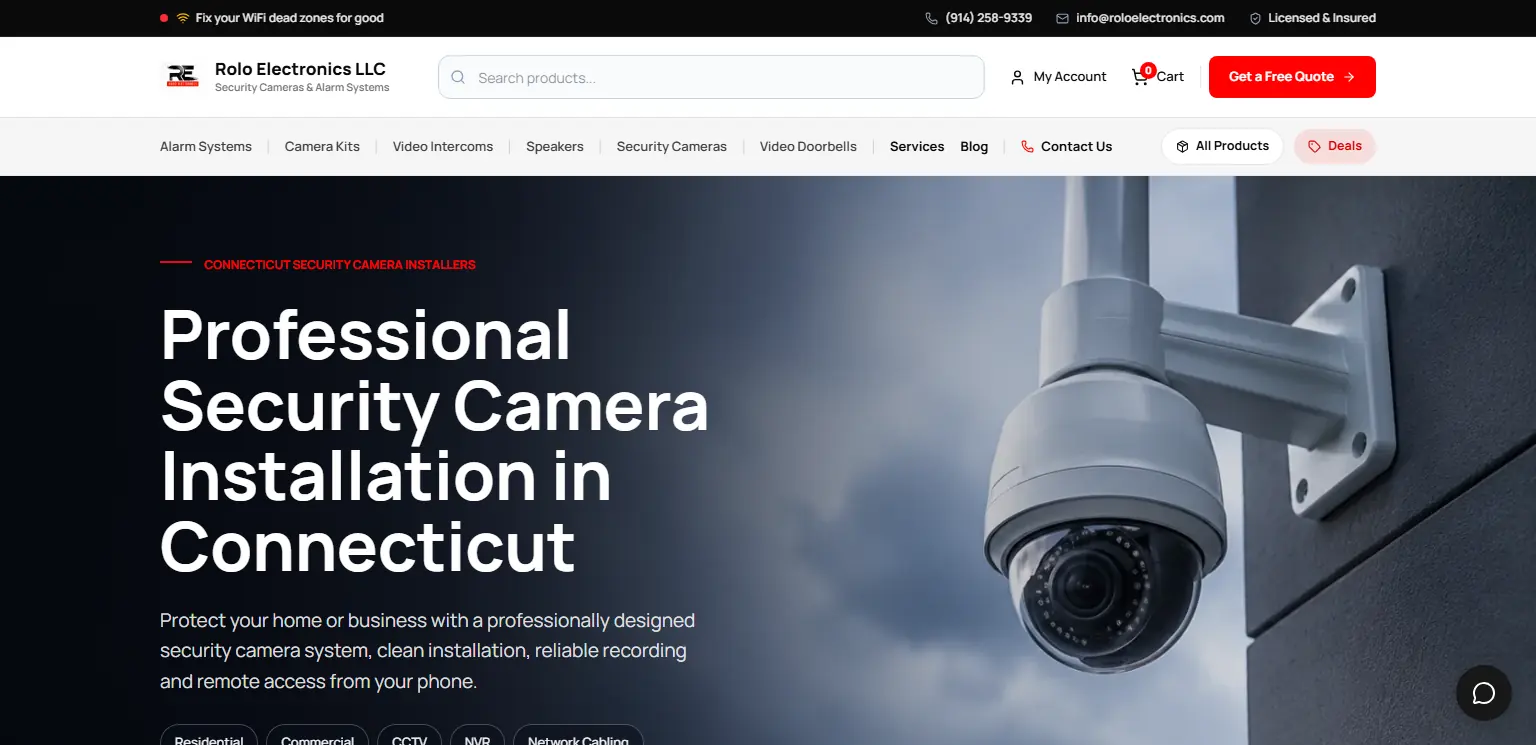Go to Video Intercoms category
Screen dimensions: 1536x745
[x=443, y=146]
